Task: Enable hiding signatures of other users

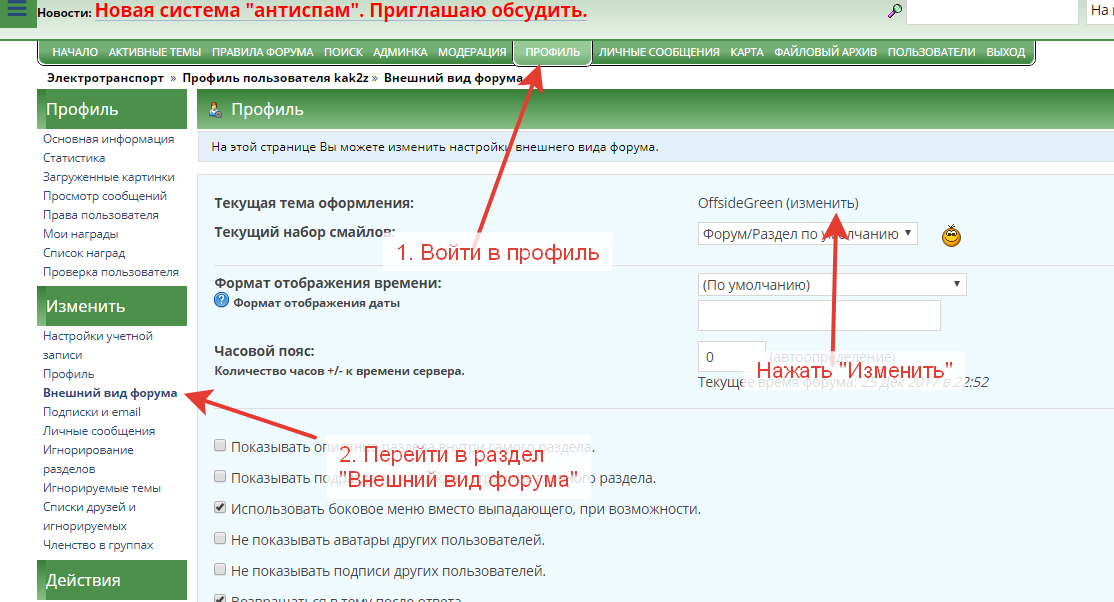Action: click(220, 571)
